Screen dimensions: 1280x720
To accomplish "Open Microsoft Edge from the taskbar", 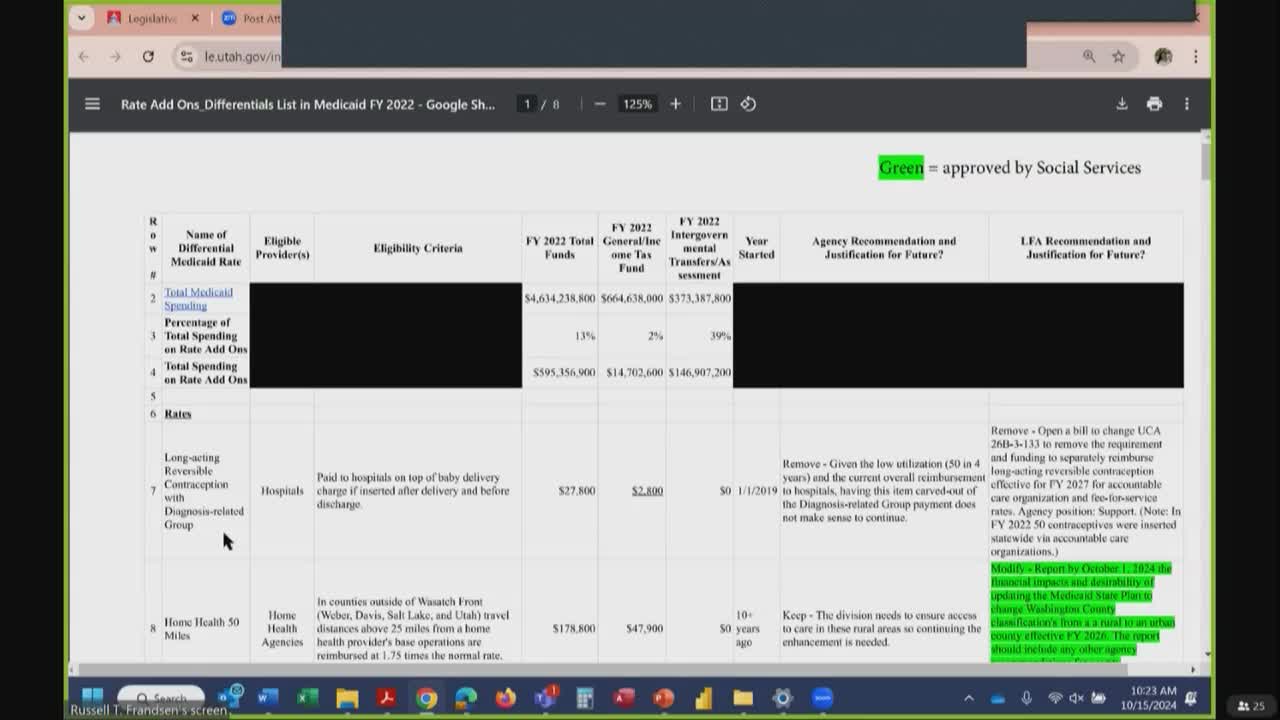I will [466, 698].
